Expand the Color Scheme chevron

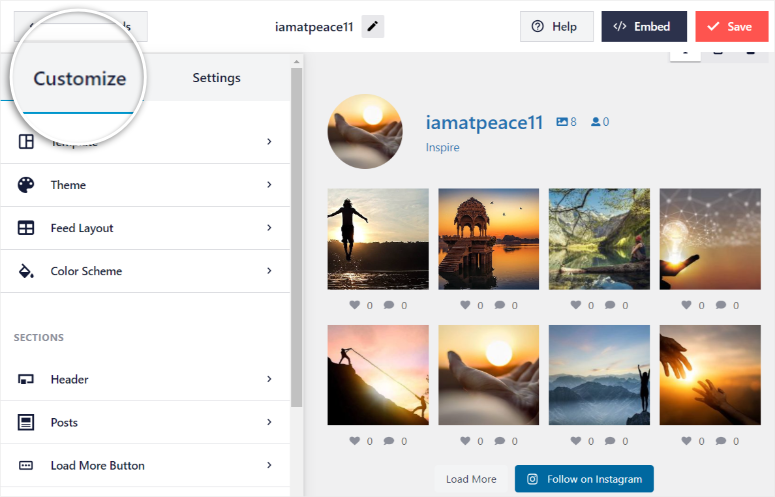click(x=269, y=271)
